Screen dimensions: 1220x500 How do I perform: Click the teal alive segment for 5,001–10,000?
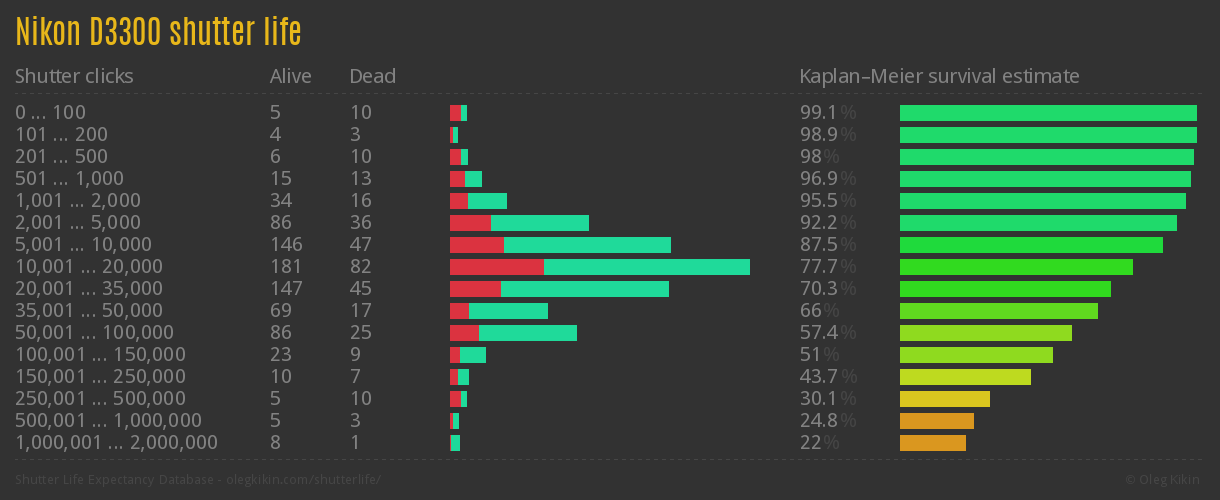tap(587, 245)
